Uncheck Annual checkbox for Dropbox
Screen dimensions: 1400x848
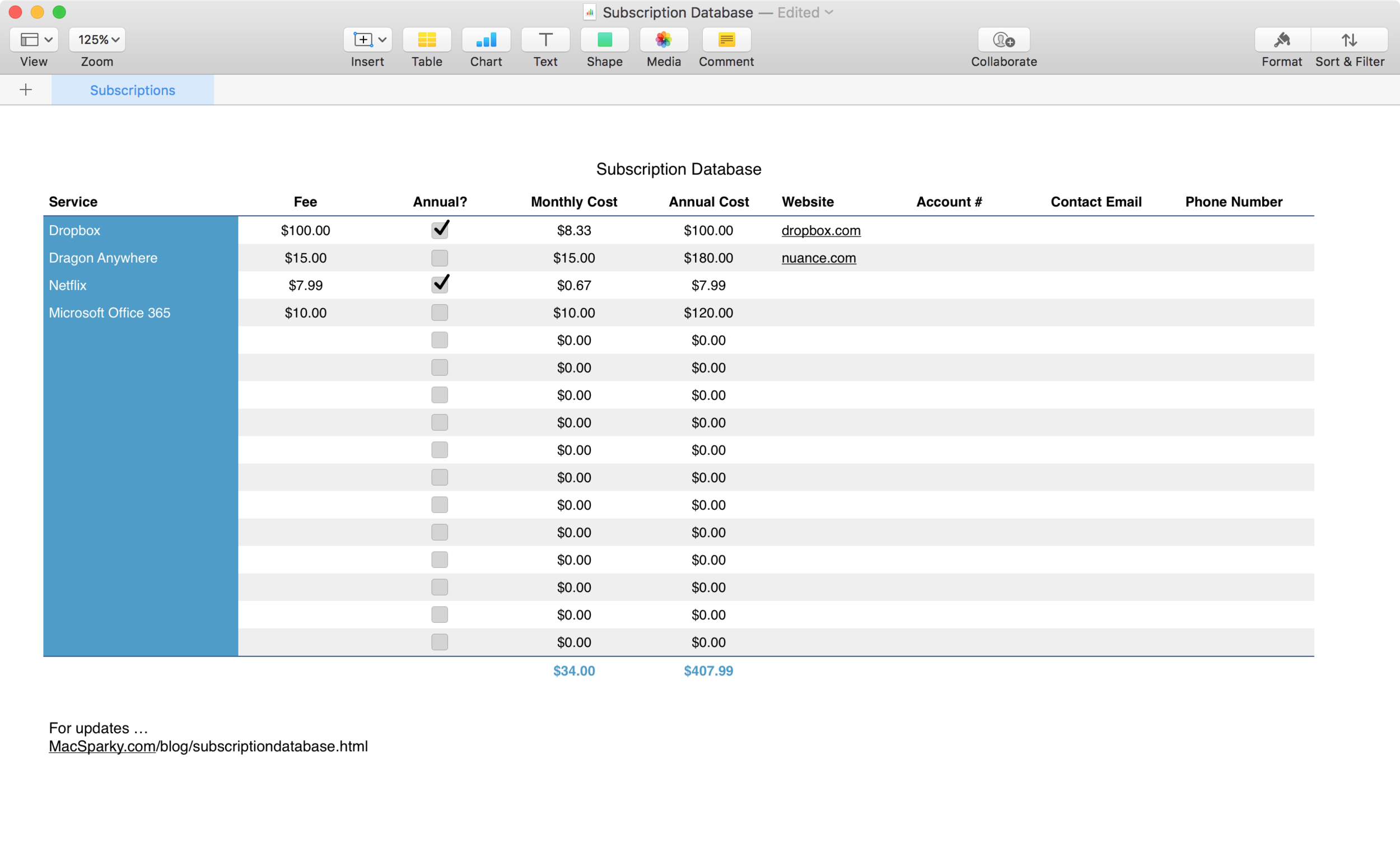(x=440, y=230)
